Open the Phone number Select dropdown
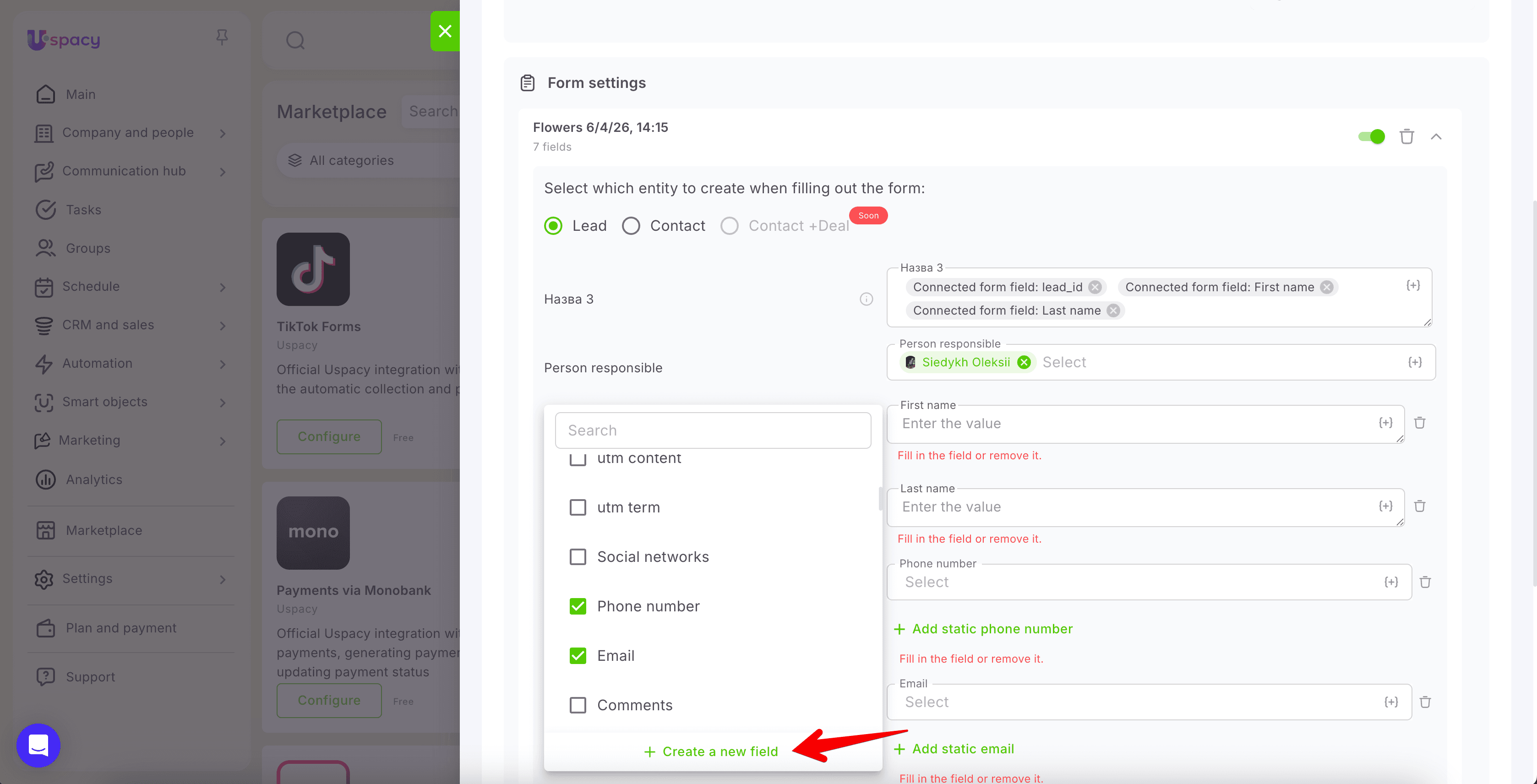 tap(1149, 582)
